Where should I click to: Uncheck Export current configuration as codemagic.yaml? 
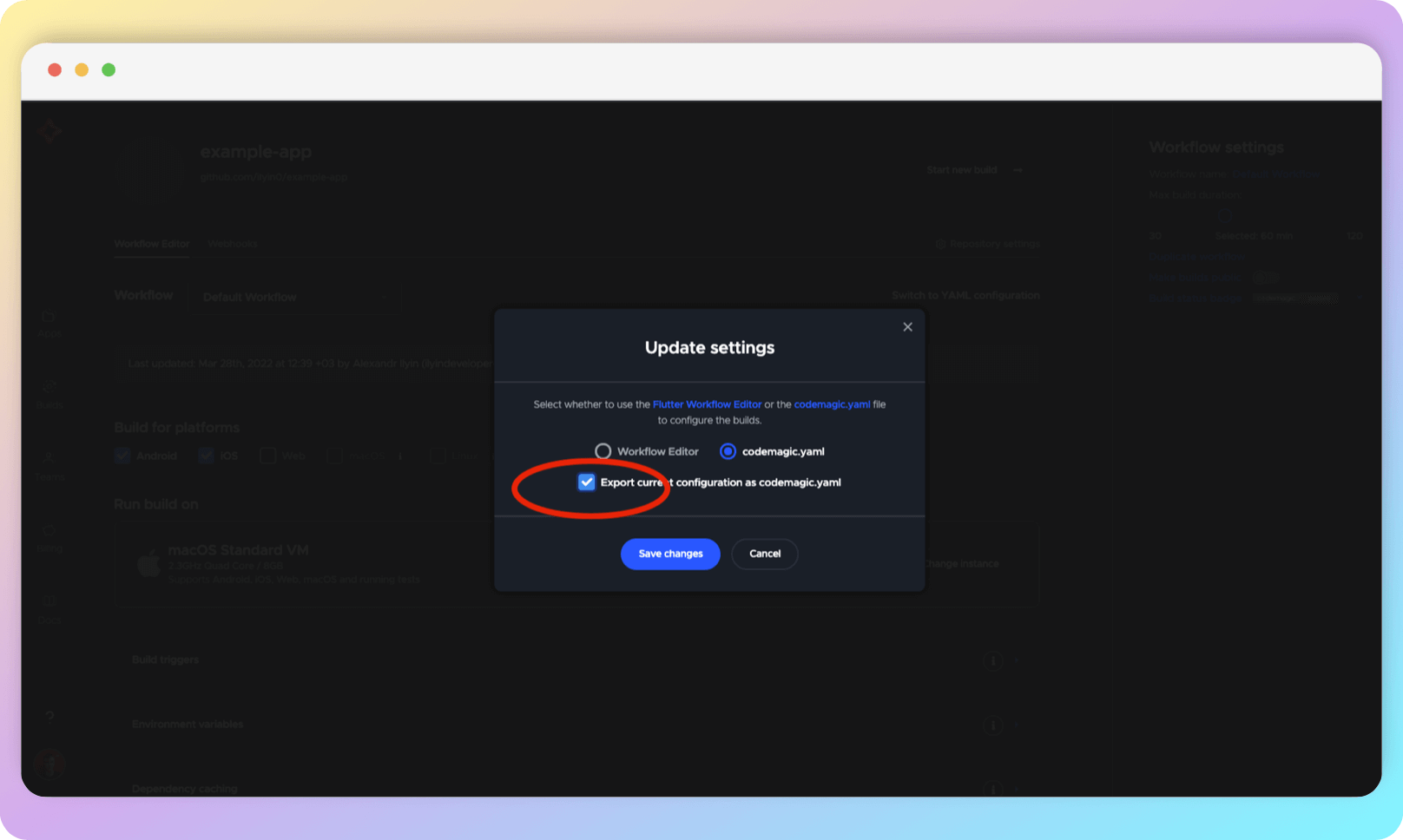[587, 482]
